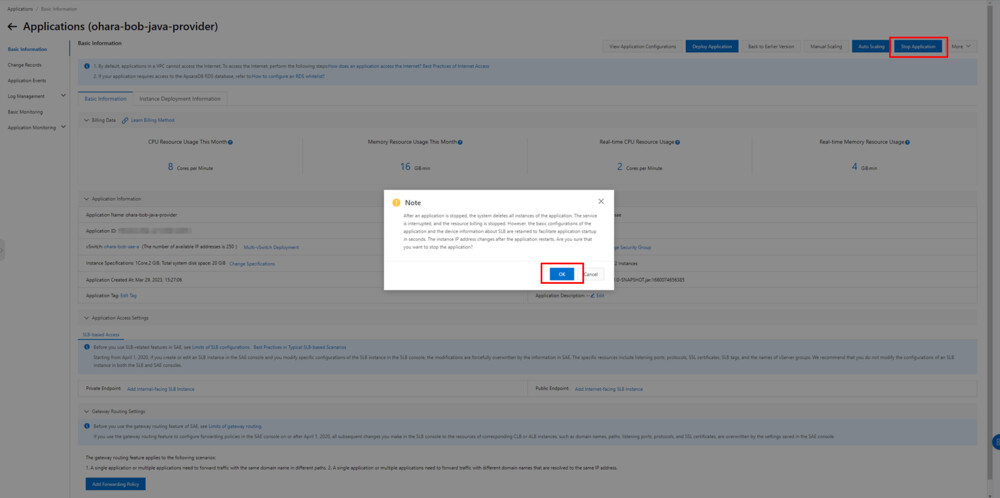Open Application Events in sidebar
The width and height of the screenshot is (1000, 498).
pos(27,80)
